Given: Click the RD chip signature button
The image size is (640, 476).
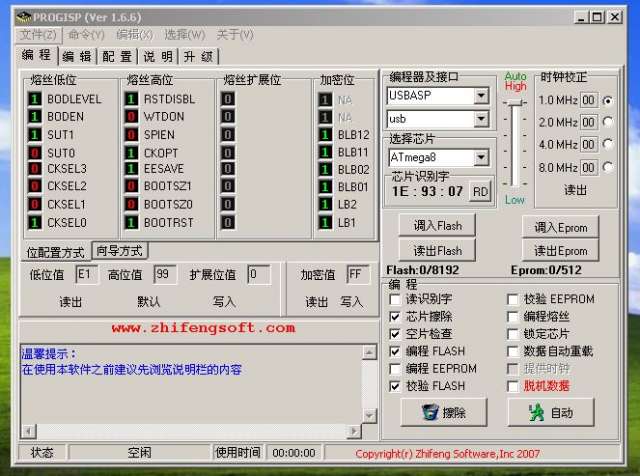Looking at the screenshot, I should (x=480, y=191).
